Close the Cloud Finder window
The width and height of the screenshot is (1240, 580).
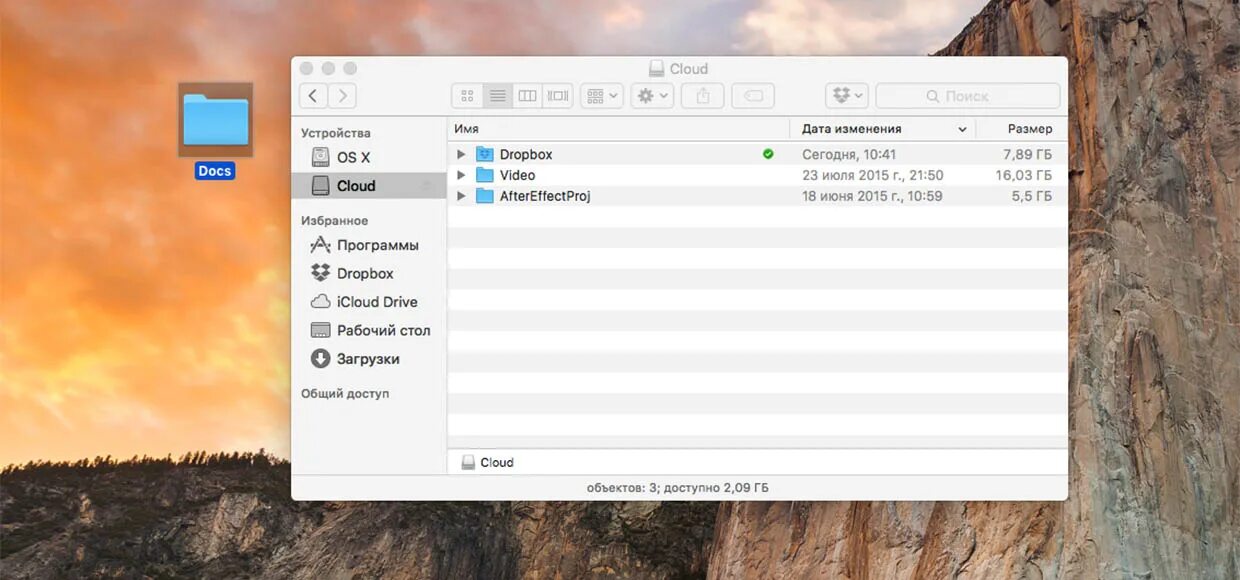click(306, 68)
